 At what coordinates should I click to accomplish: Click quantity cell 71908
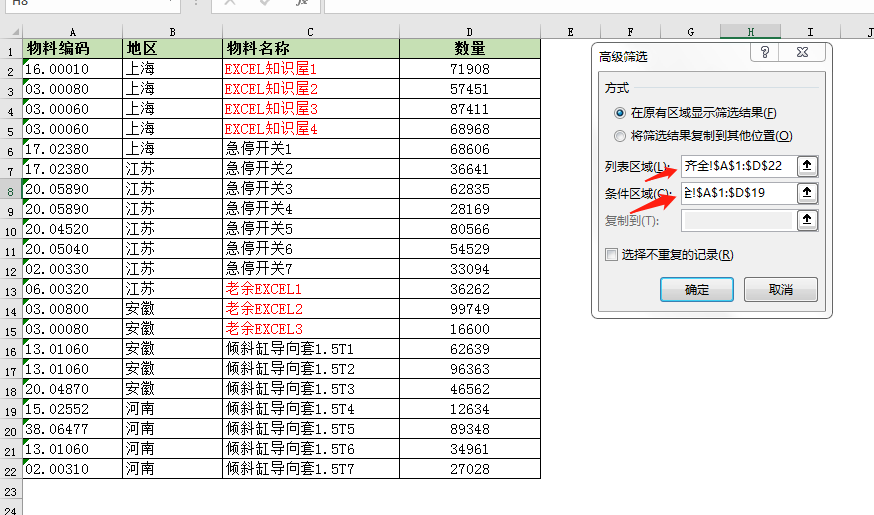click(x=470, y=69)
